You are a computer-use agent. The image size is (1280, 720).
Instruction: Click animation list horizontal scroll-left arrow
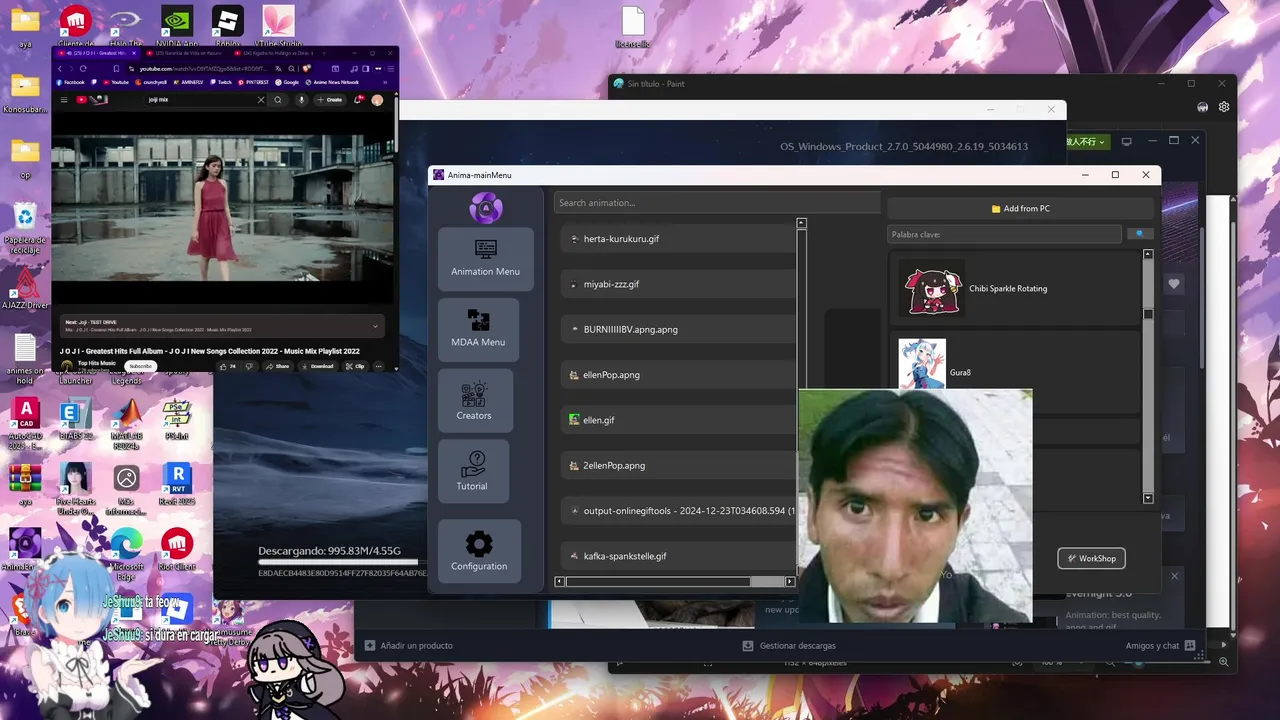pos(560,581)
